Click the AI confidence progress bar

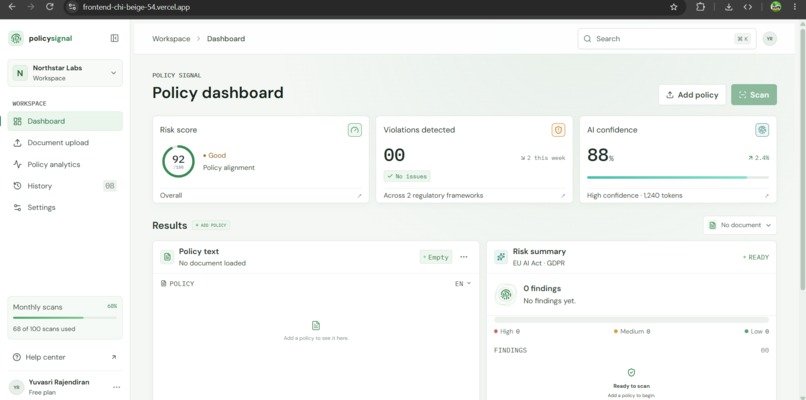(678, 177)
